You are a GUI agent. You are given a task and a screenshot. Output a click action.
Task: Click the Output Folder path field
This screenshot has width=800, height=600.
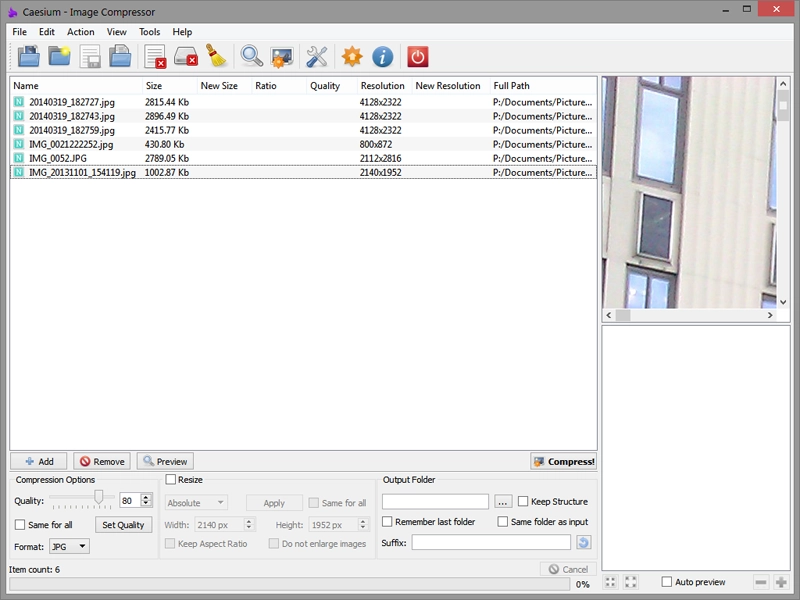click(x=435, y=502)
